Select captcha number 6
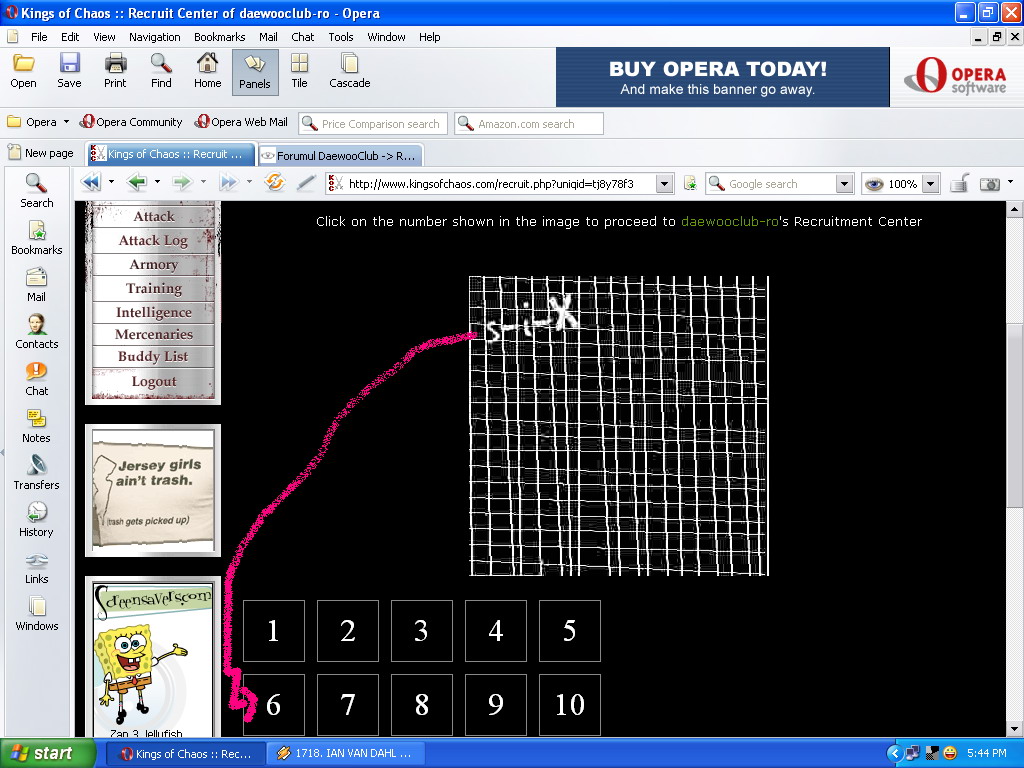1024x768 pixels. [274, 705]
